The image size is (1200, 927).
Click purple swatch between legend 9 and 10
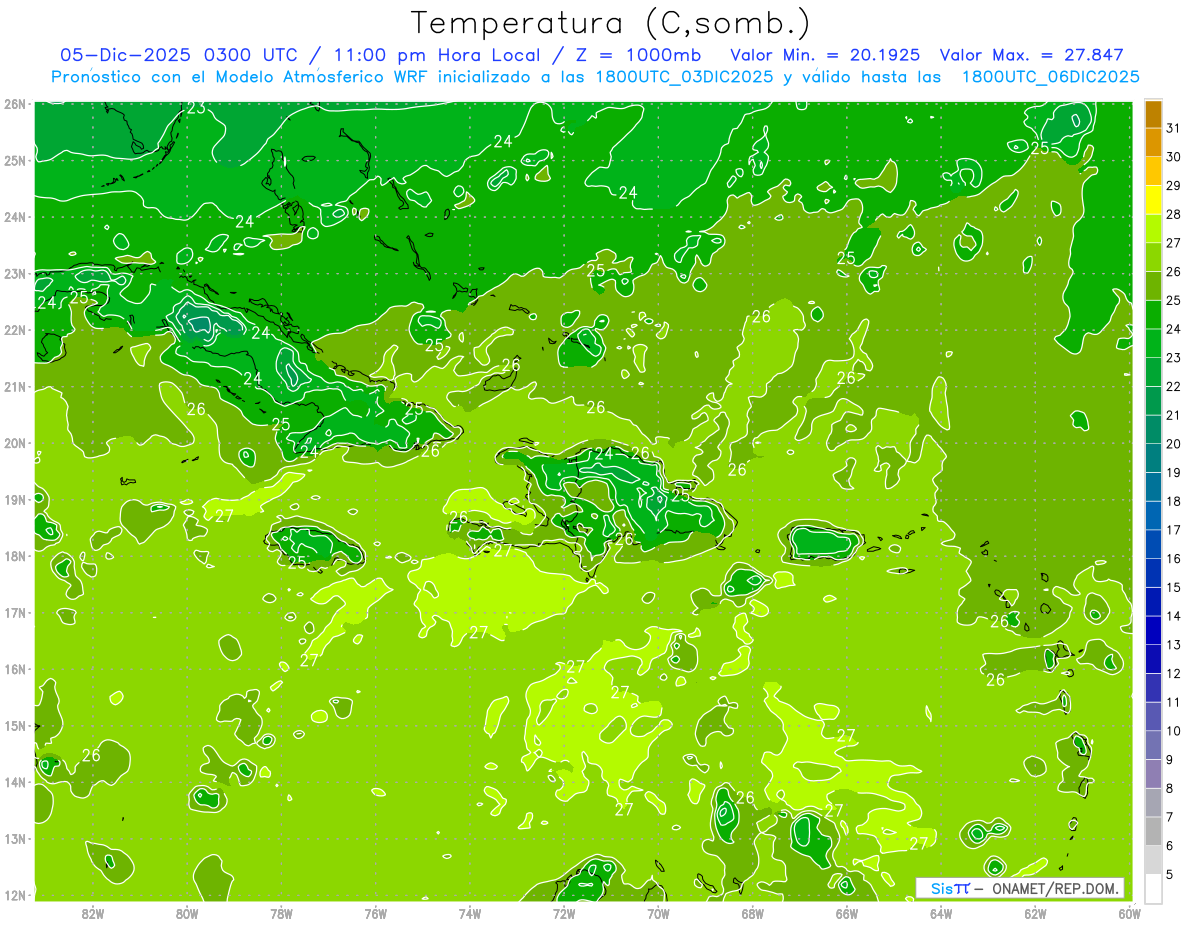point(1153,745)
